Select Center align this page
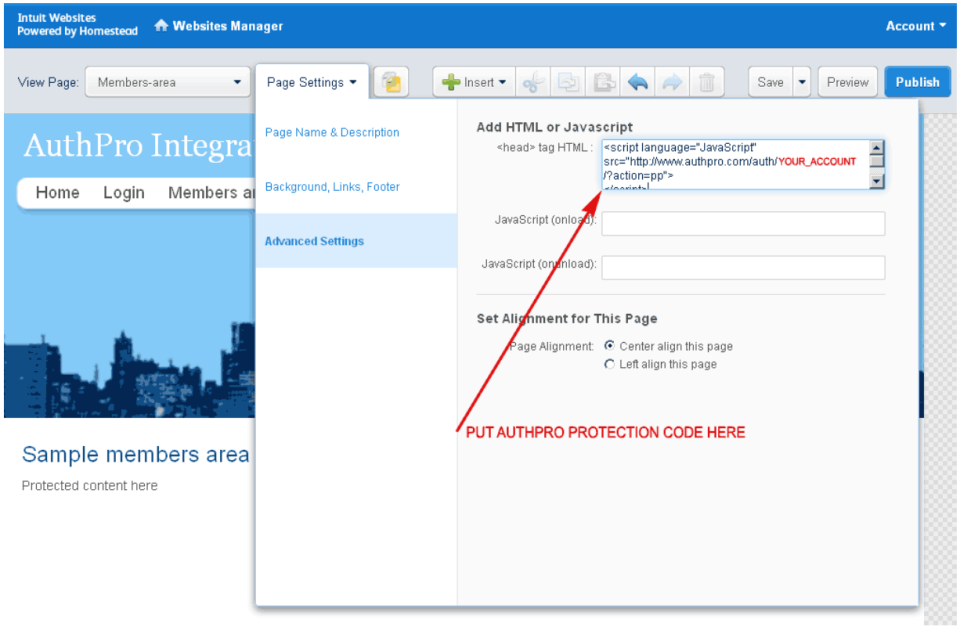This screenshot has height=630, width=960. coord(608,345)
